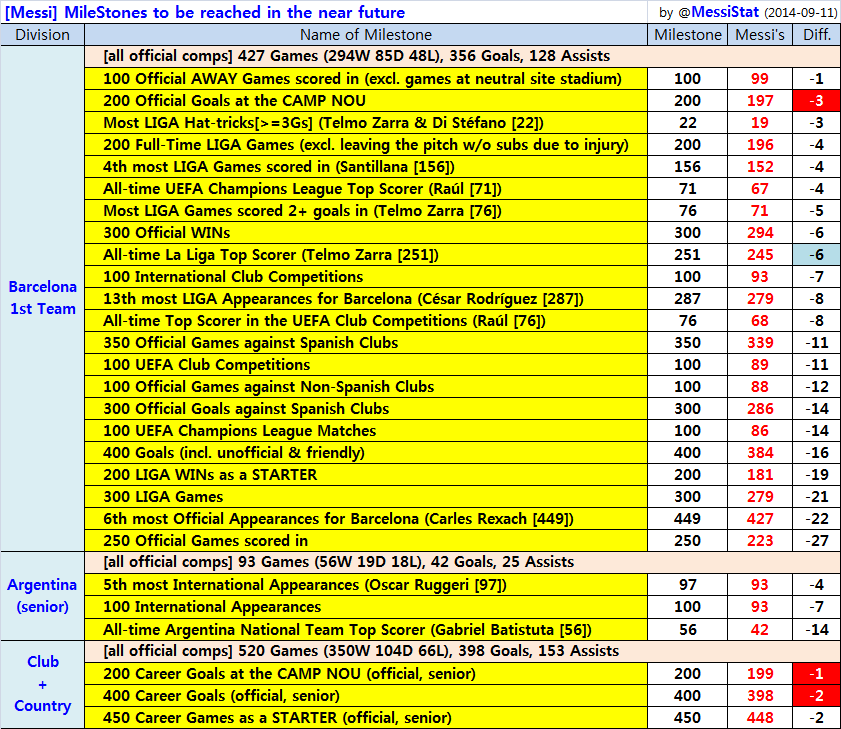Click milestone value 287 for César Rodríguez row
841x729 pixels.
(688, 299)
